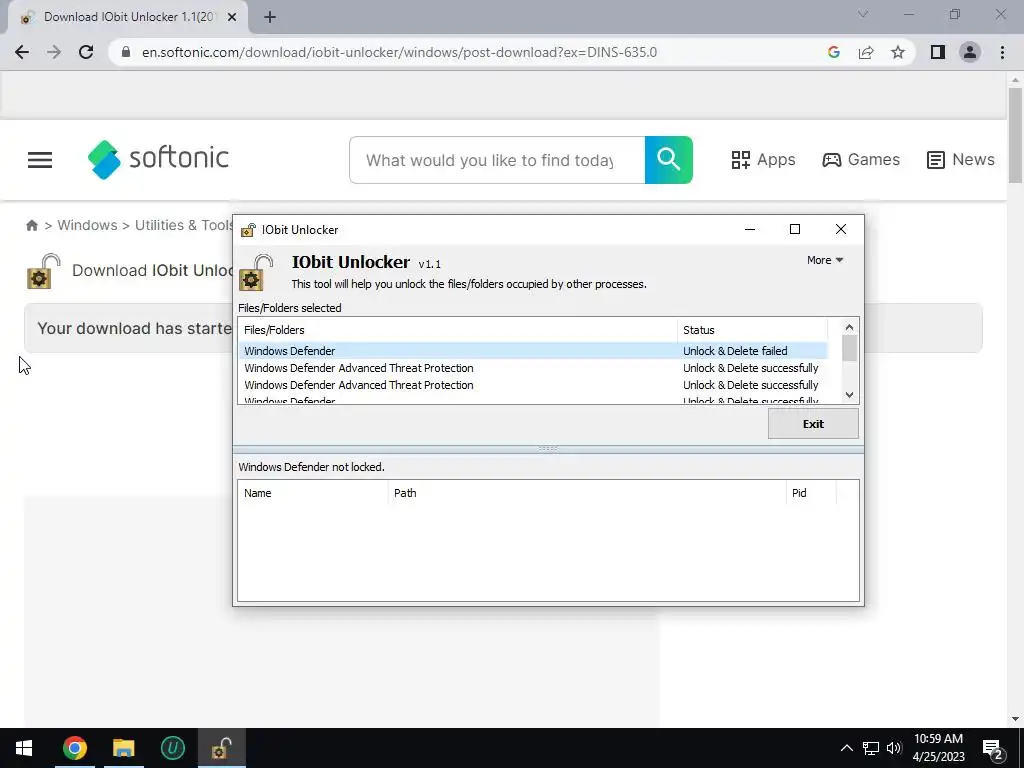Minimize the IObit Unlocker window
Viewport: 1024px width, 768px height.
click(x=750, y=229)
